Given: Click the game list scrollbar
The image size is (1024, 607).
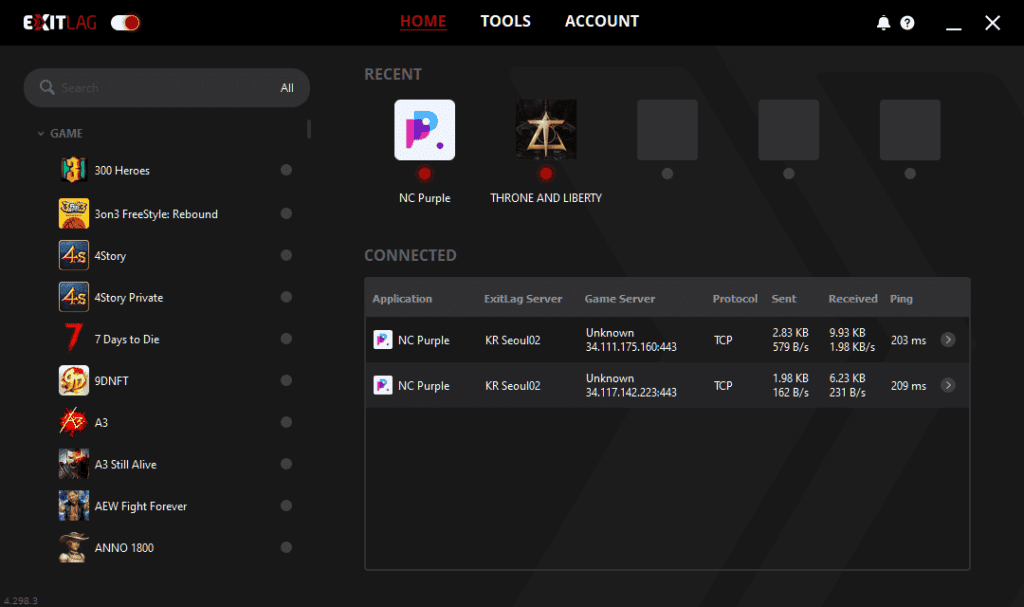Looking at the screenshot, I should (309, 129).
